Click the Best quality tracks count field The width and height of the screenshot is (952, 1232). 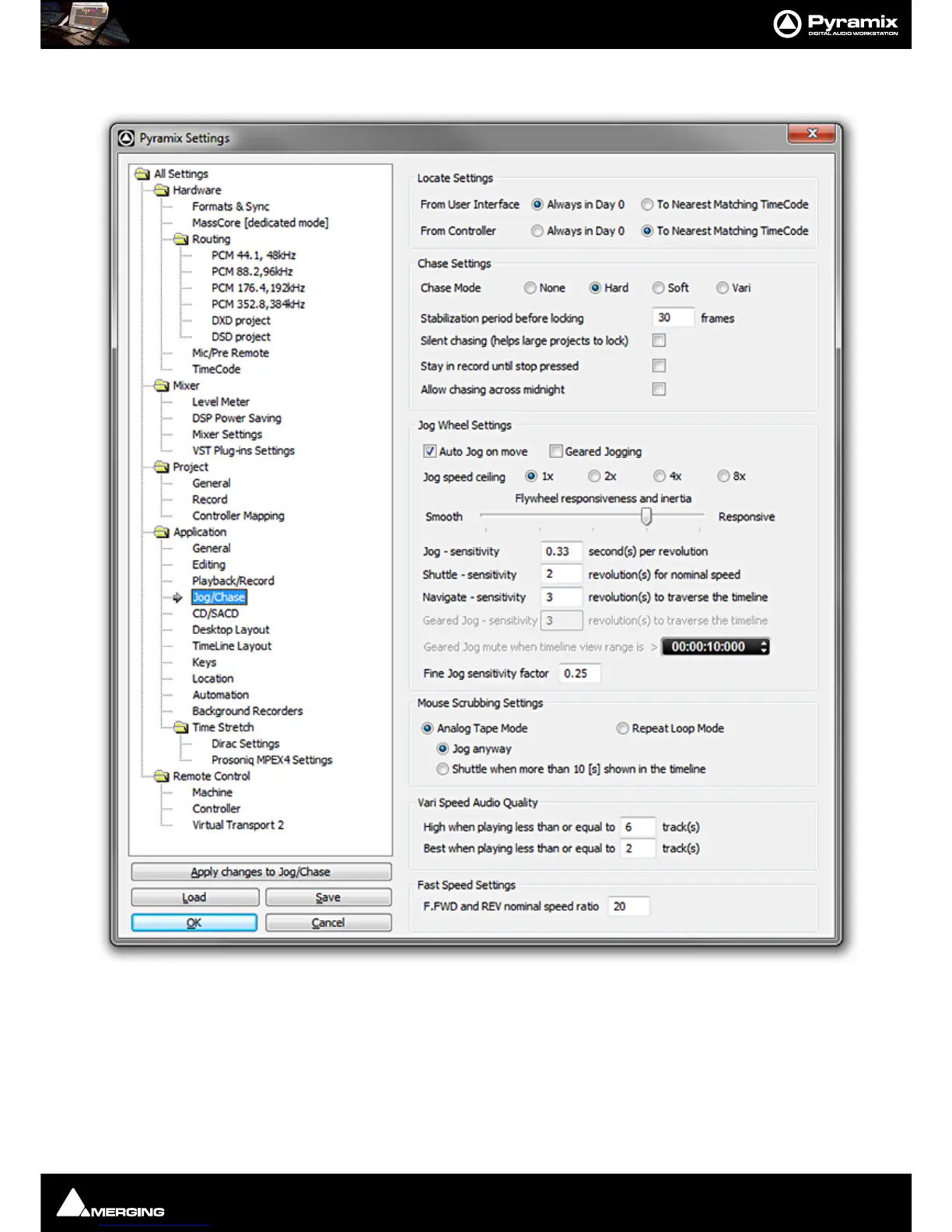click(x=639, y=849)
